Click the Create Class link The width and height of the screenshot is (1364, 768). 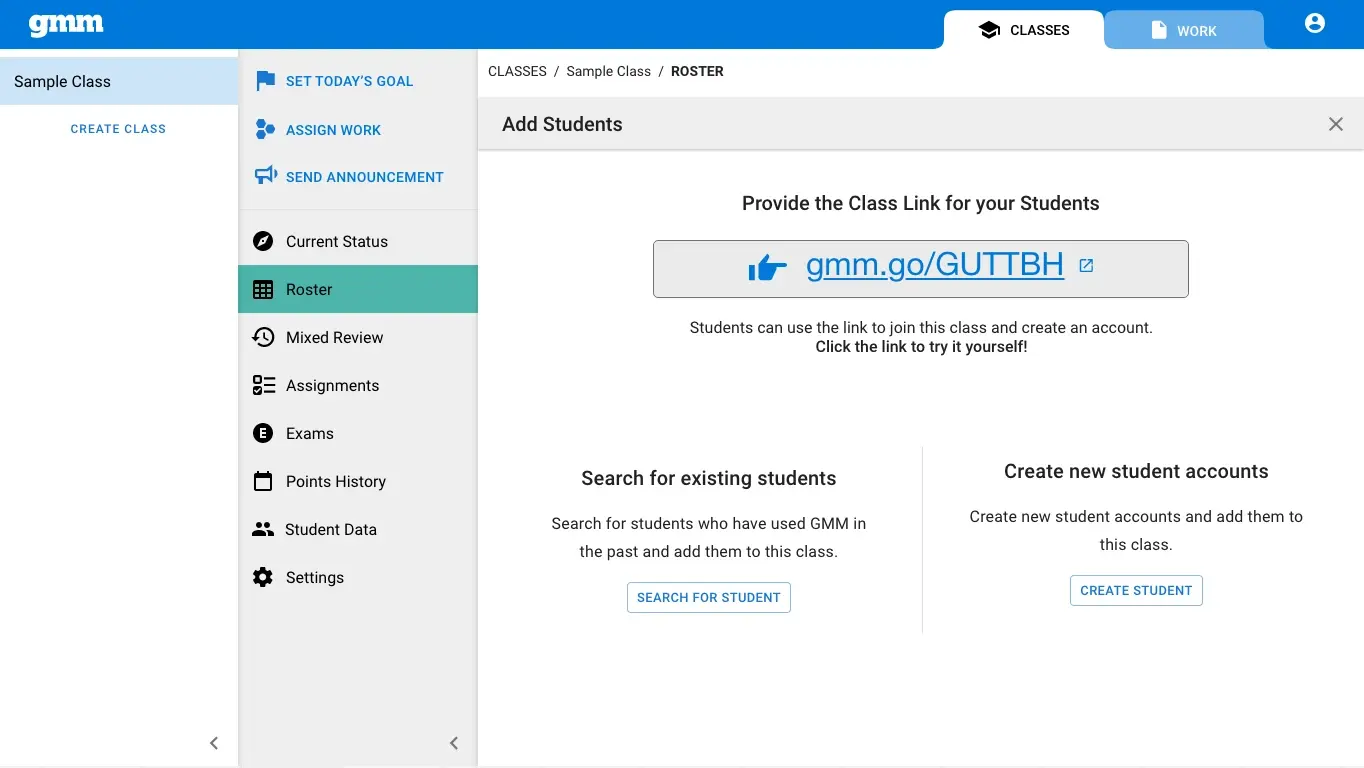point(118,129)
